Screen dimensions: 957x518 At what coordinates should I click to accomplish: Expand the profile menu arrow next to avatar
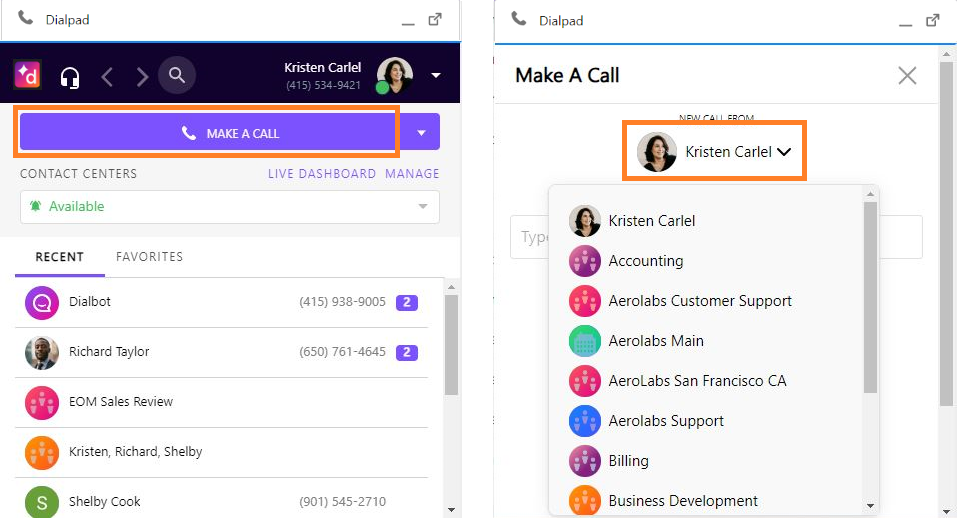pyautogui.click(x=436, y=75)
